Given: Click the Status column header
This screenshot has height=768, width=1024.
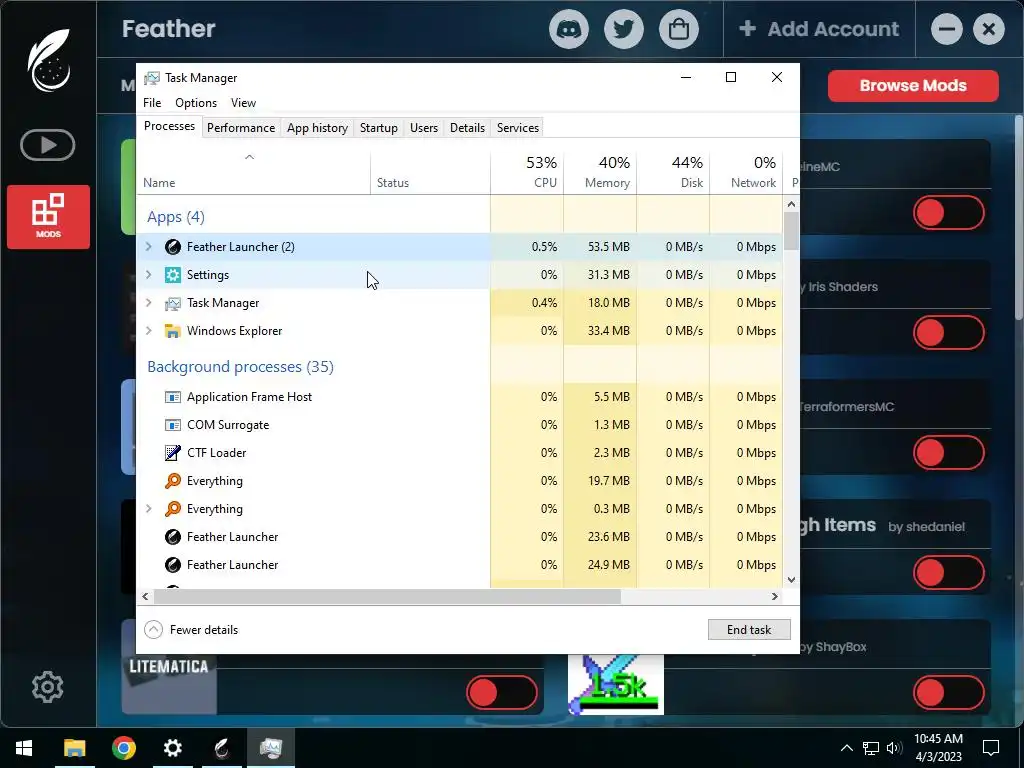Looking at the screenshot, I should tap(430, 173).
